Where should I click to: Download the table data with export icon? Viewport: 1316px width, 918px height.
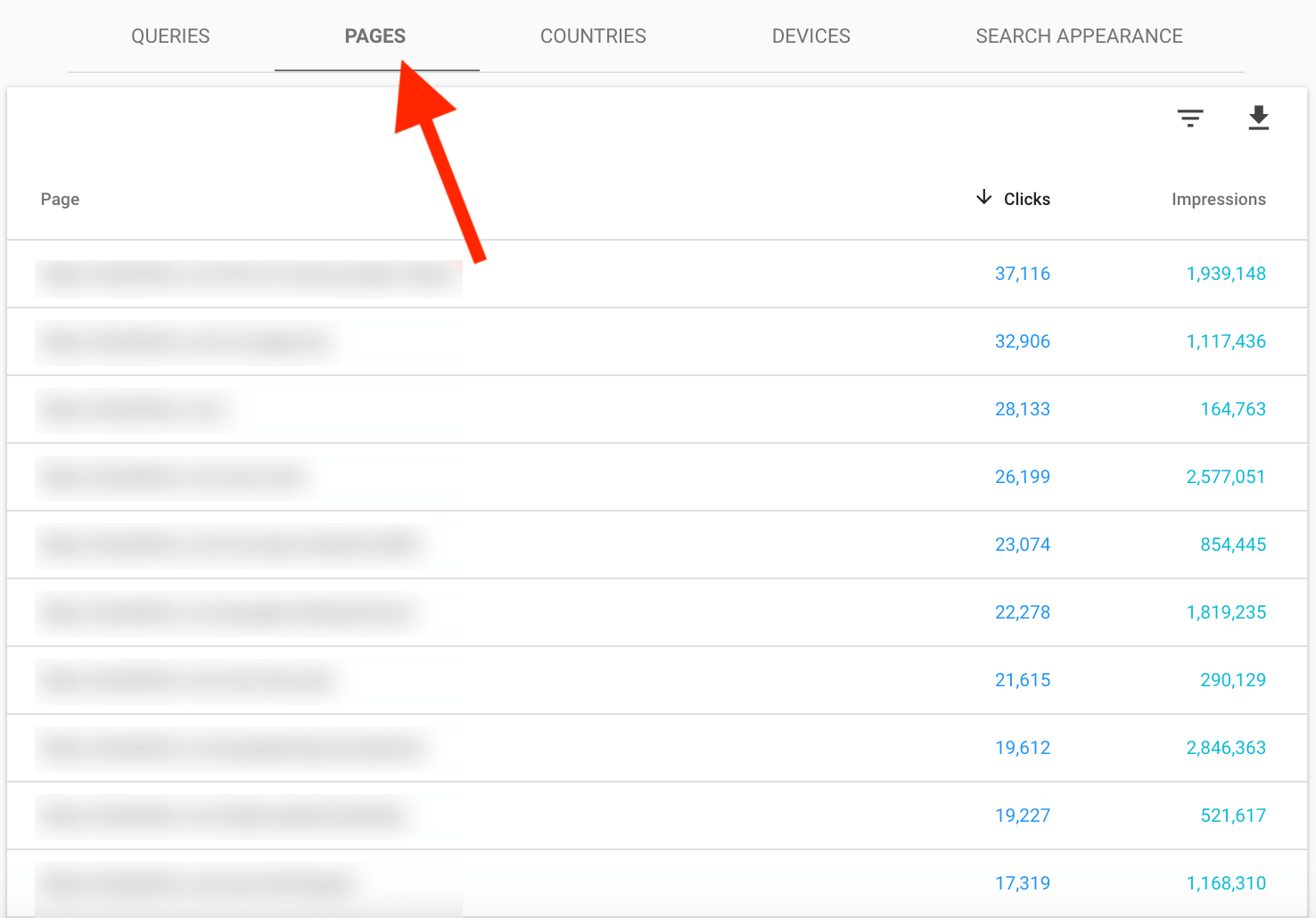pyautogui.click(x=1258, y=118)
